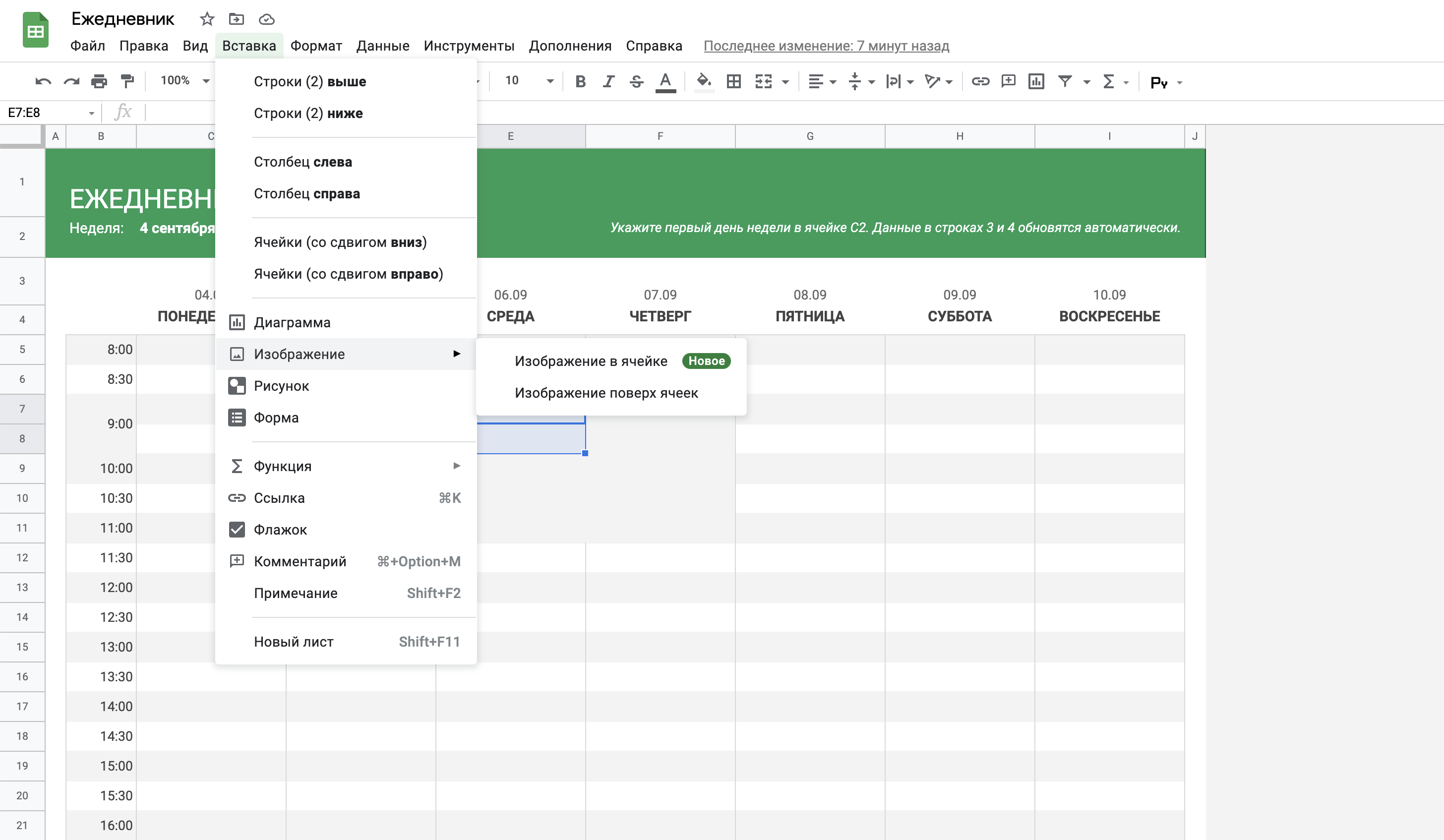Click the Functions sigma toolbar icon
1444x840 pixels.
point(1108,81)
